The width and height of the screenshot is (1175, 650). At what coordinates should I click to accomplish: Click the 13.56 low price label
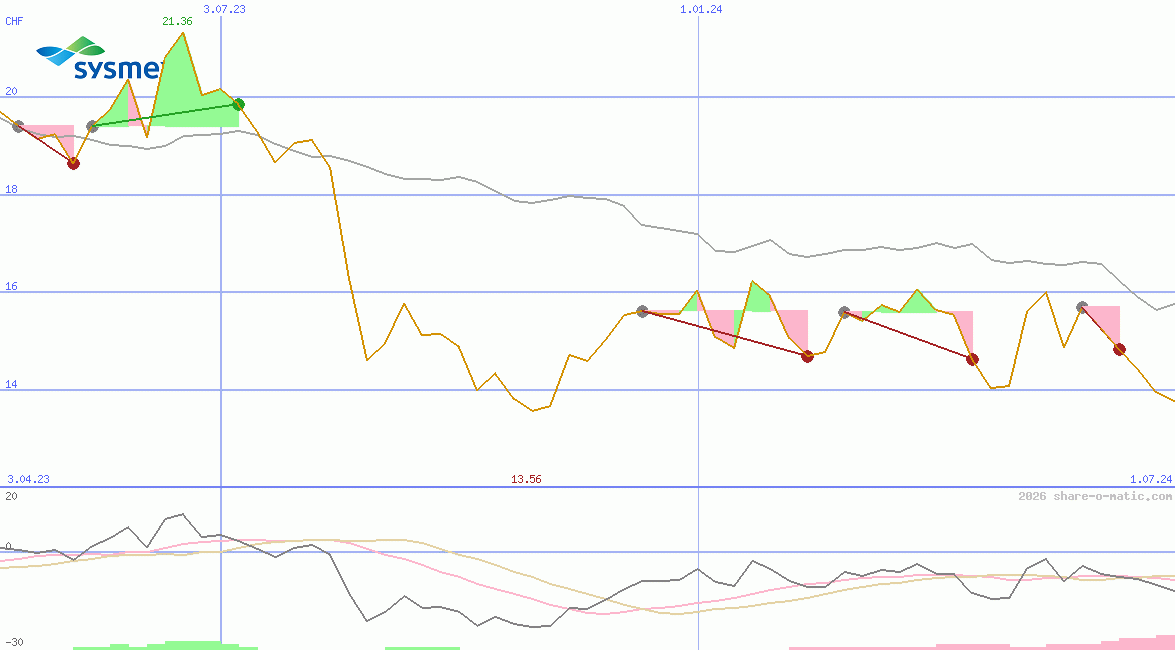(x=526, y=479)
